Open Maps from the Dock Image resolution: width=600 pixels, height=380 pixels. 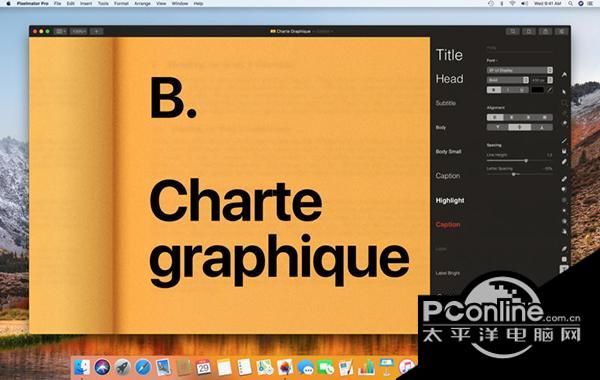tap(264, 367)
